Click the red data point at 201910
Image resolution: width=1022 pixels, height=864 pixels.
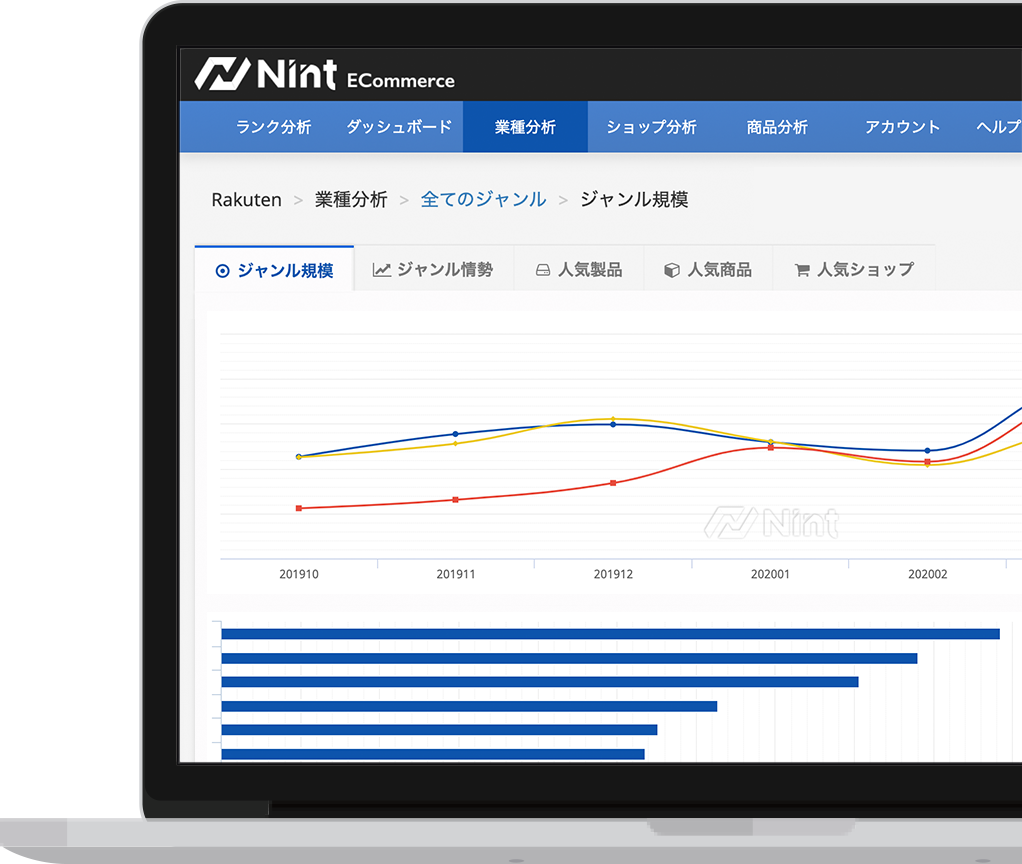pos(299,508)
